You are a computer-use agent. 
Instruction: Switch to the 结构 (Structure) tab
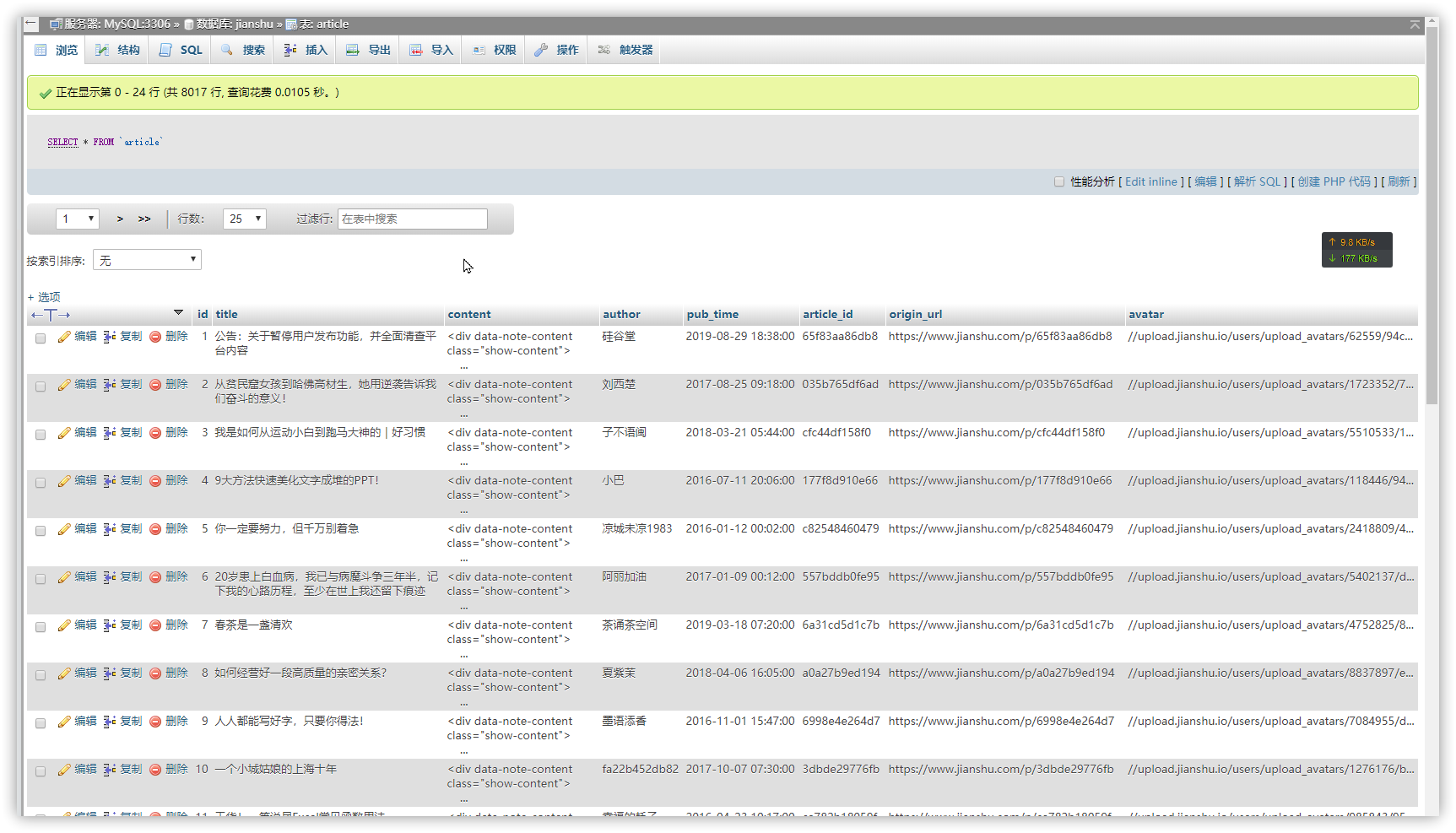coord(117,50)
